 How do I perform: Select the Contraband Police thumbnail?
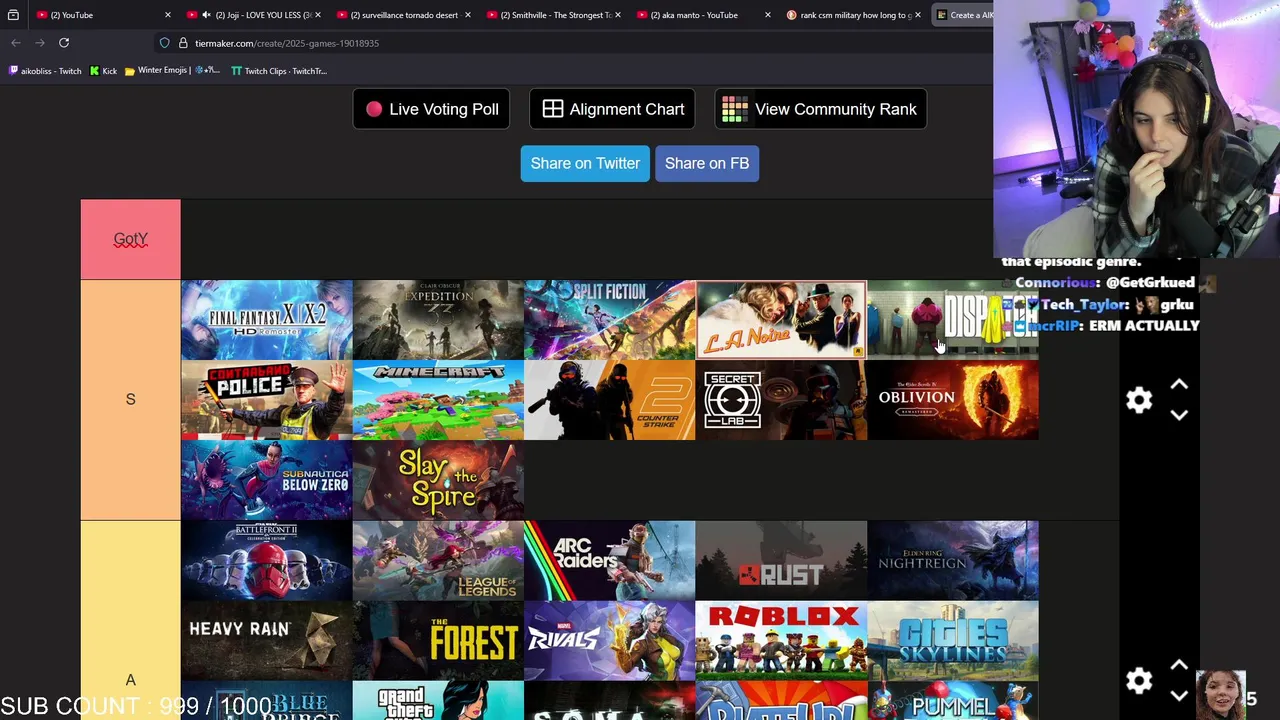tap(267, 400)
